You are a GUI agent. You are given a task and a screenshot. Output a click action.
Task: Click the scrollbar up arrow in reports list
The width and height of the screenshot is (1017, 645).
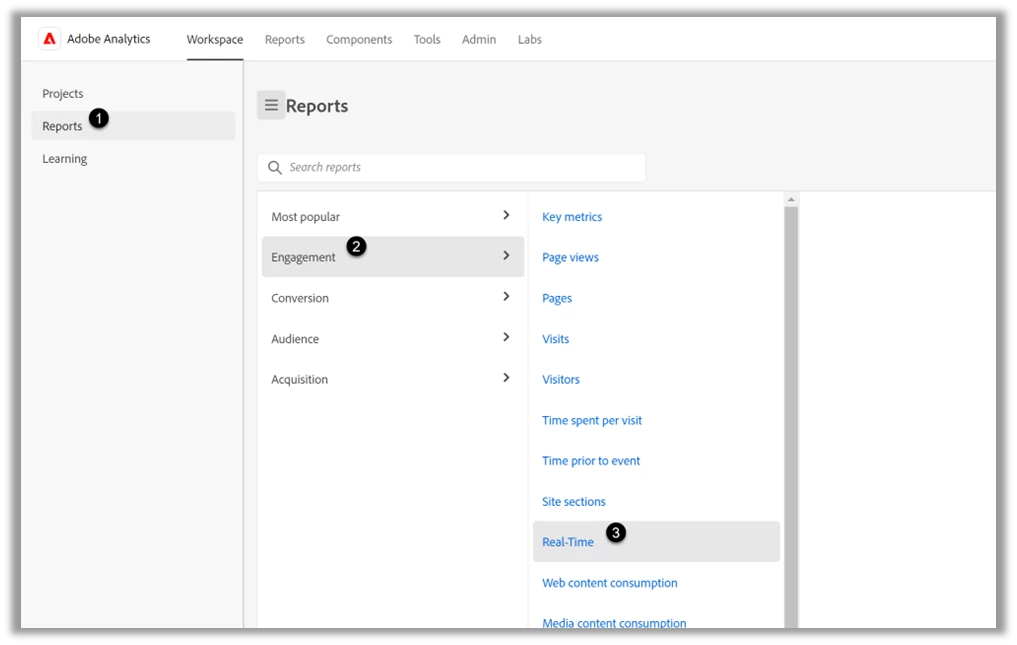(x=791, y=200)
